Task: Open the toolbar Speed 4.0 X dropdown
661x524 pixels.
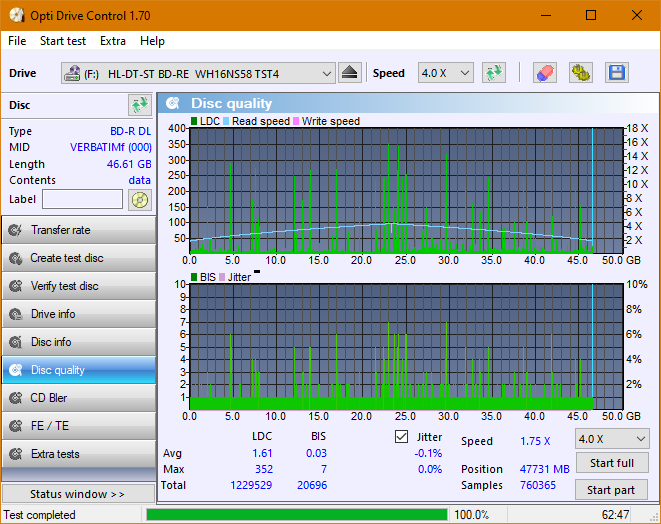Action: tap(446, 73)
